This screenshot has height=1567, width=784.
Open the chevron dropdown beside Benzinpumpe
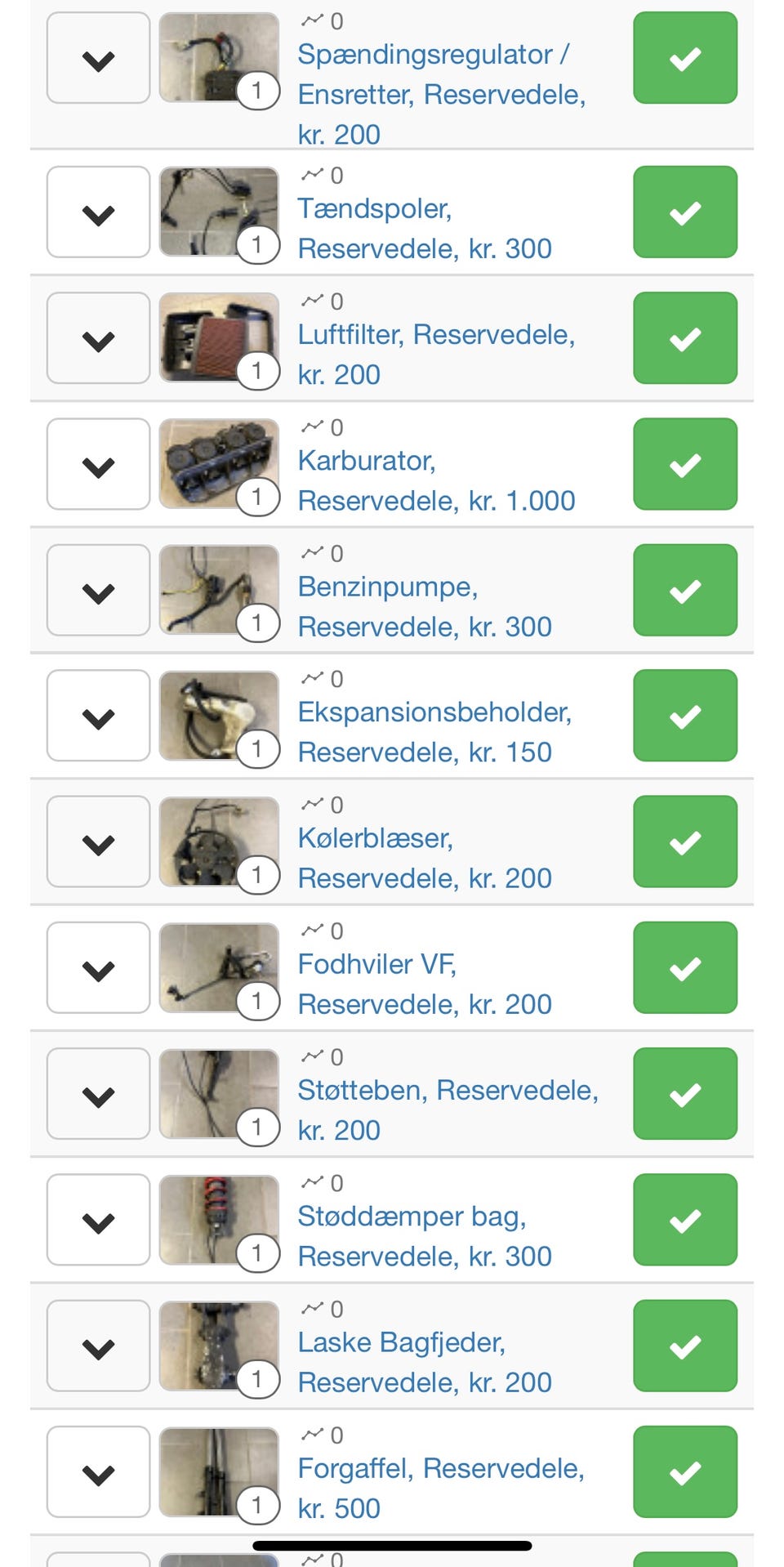click(98, 591)
